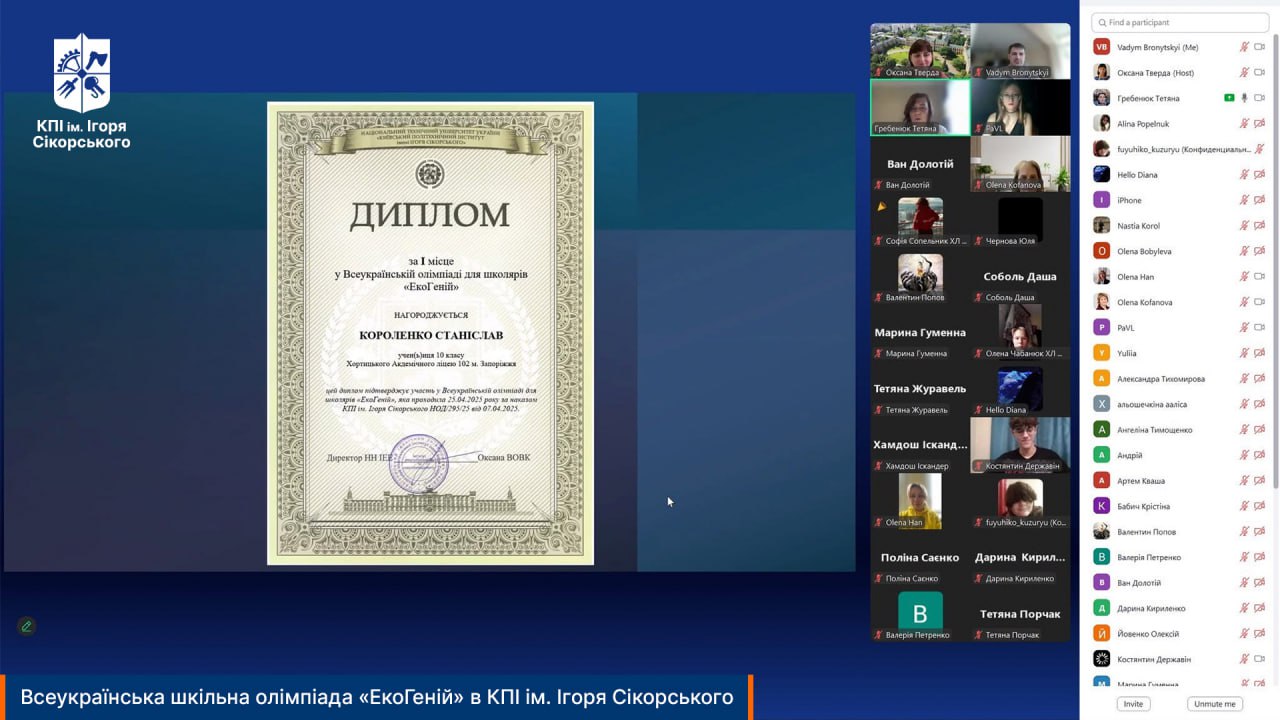Click the microphone icon for Гребенюк Тетяна
The image size is (1280, 720).
pyautogui.click(x=1245, y=98)
